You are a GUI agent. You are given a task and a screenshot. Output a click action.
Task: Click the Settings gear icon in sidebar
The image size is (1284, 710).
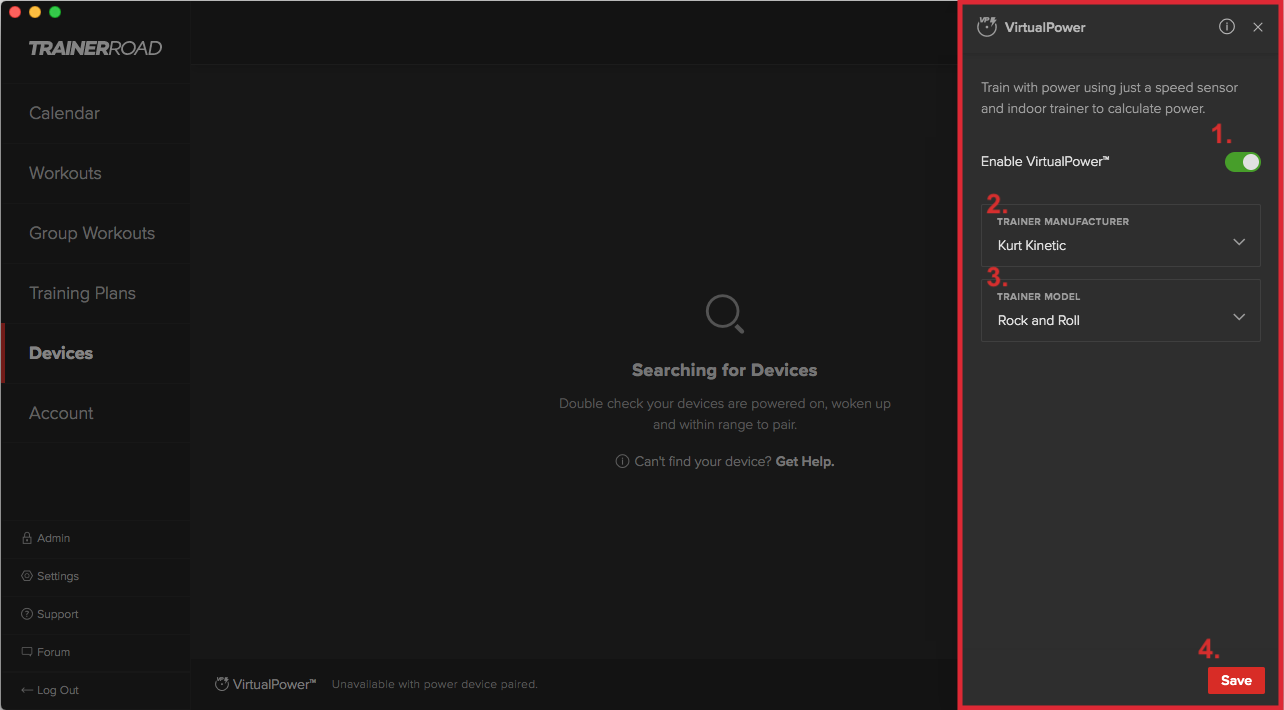pyautogui.click(x=27, y=576)
